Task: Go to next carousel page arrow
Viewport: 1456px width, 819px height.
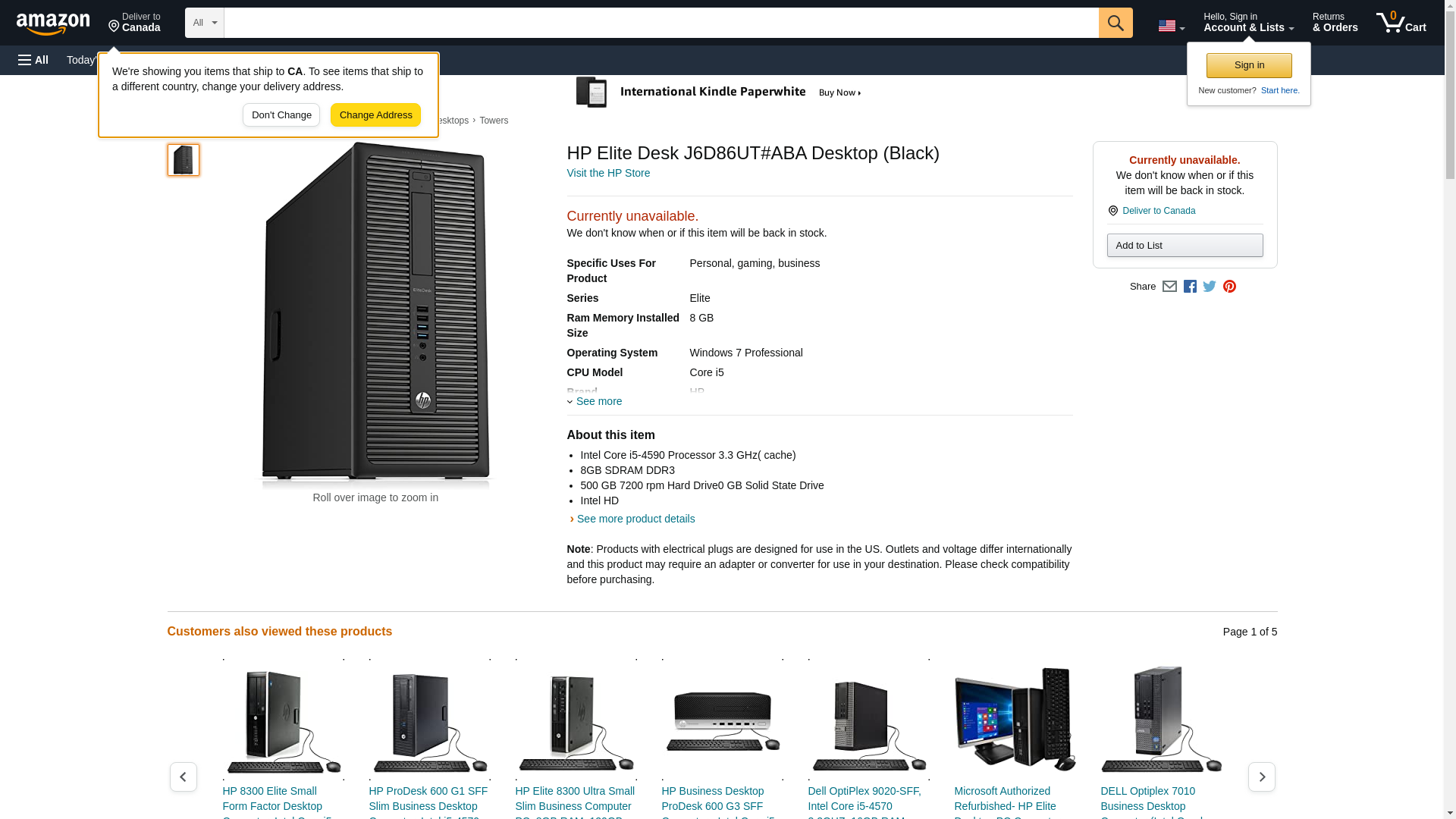Action: (x=1261, y=777)
